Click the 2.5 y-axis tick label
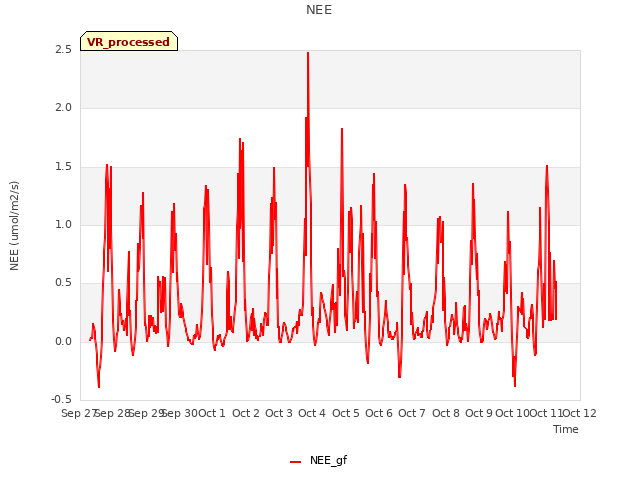The height and width of the screenshot is (480, 640). pos(63,50)
